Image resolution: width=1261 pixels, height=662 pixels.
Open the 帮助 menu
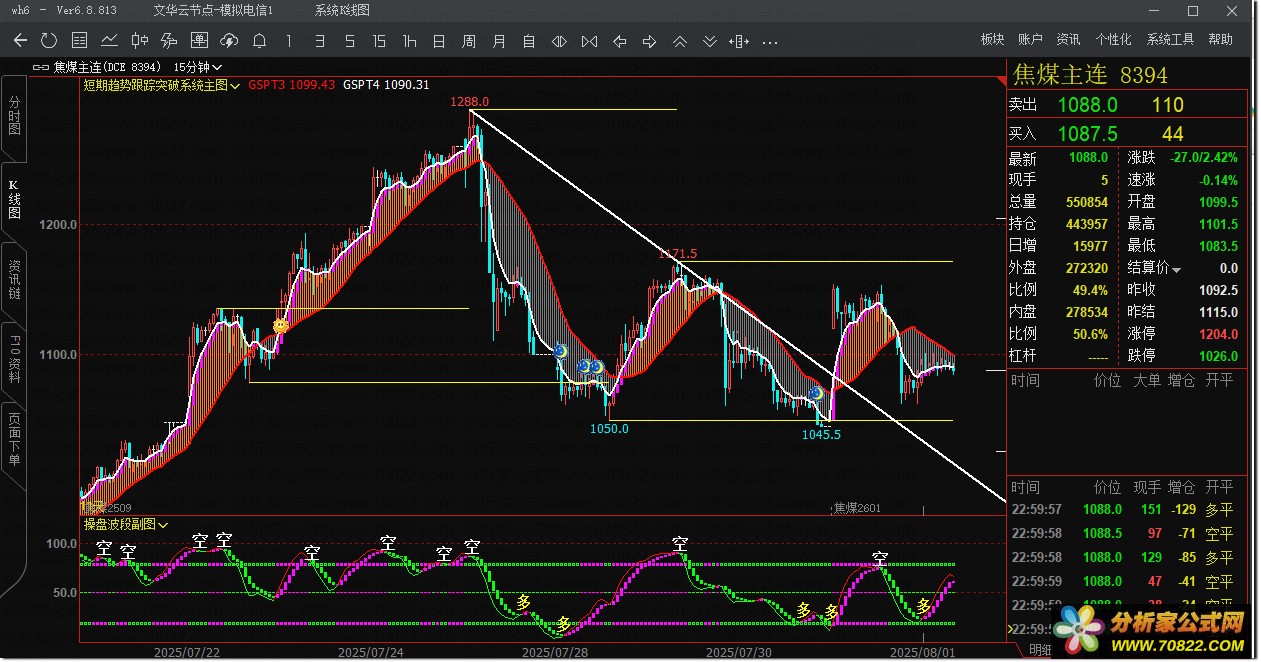click(x=1220, y=40)
